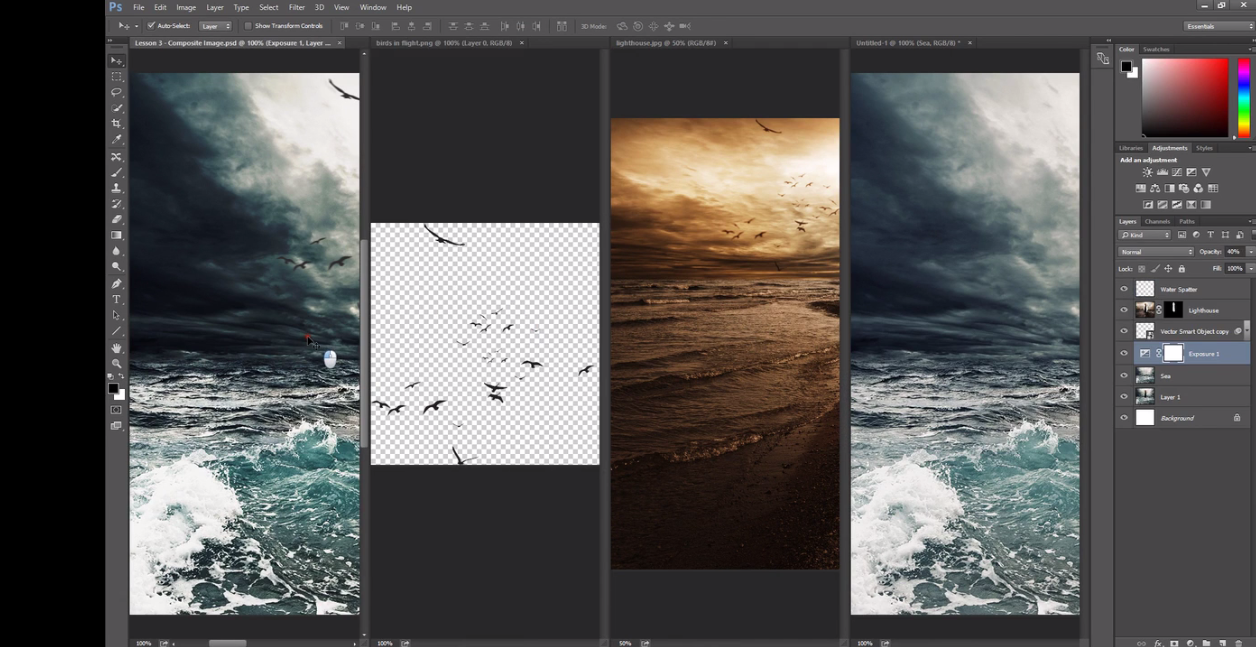Open the Filter menu

297,7
